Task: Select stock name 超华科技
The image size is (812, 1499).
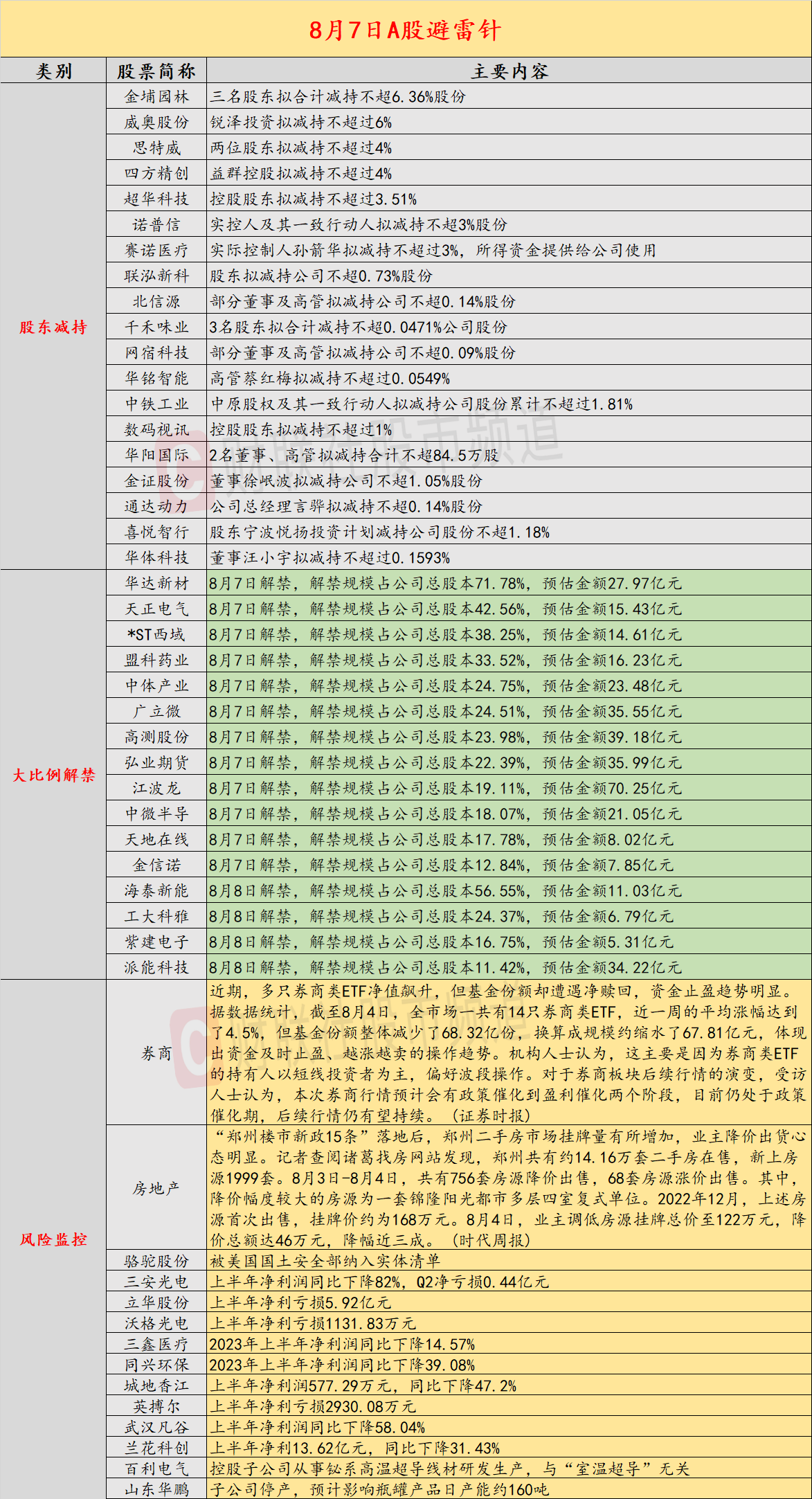Action: (x=156, y=199)
